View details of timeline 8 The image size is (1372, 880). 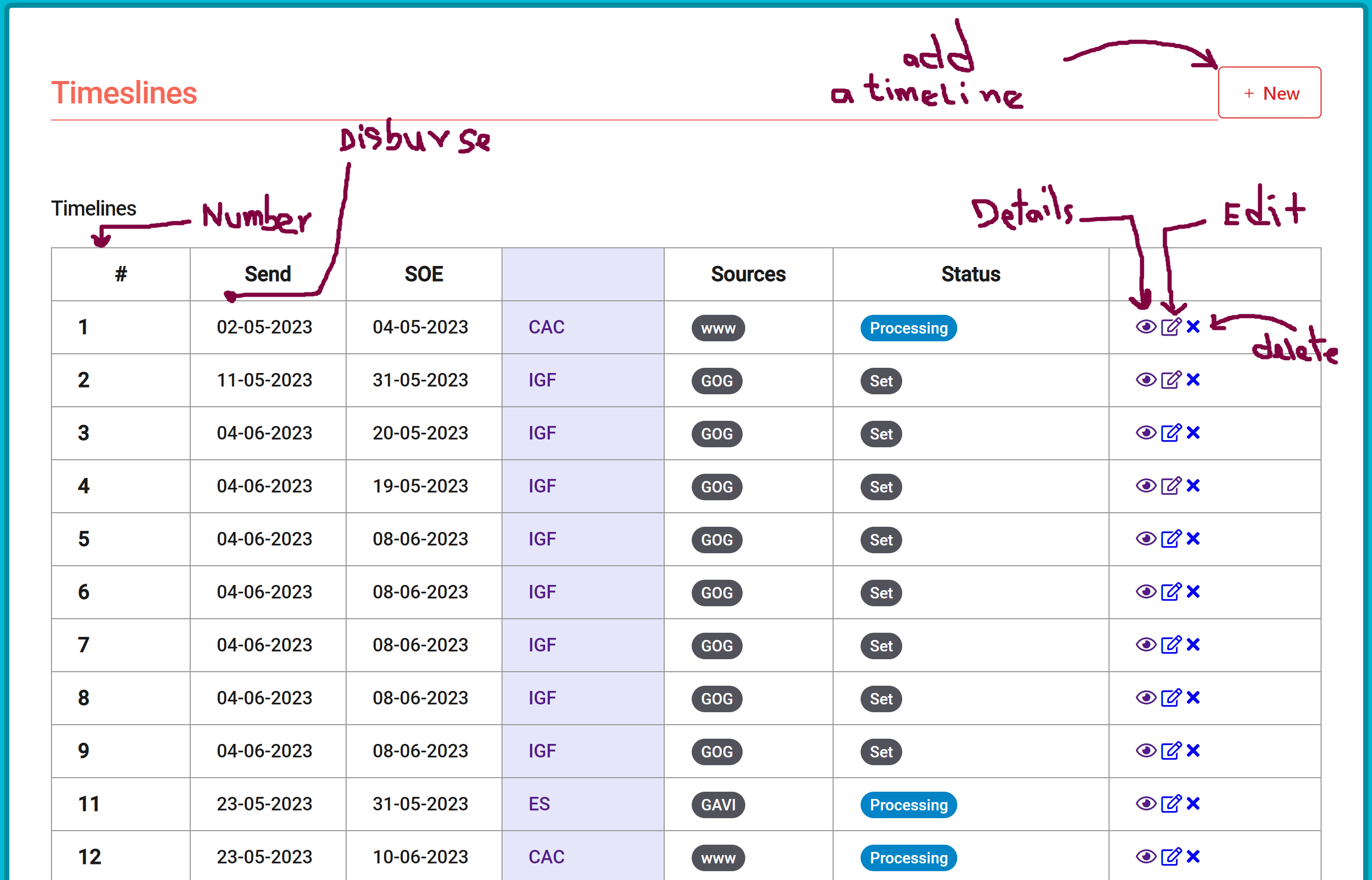click(1145, 698)
